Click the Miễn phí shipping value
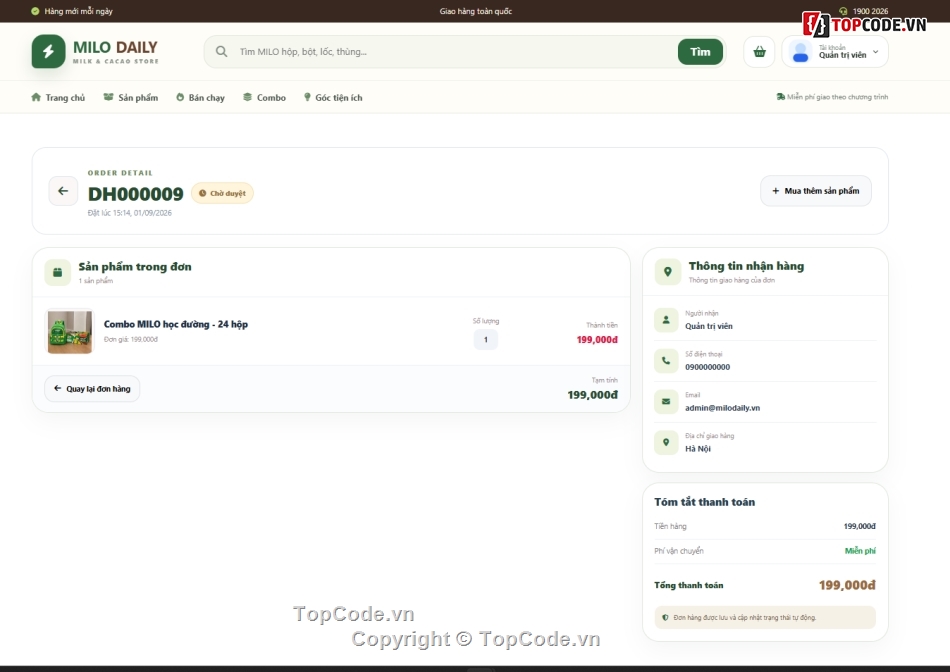This screenshot has height=672, width=950. pyautogui.click(x=860, y=551)
